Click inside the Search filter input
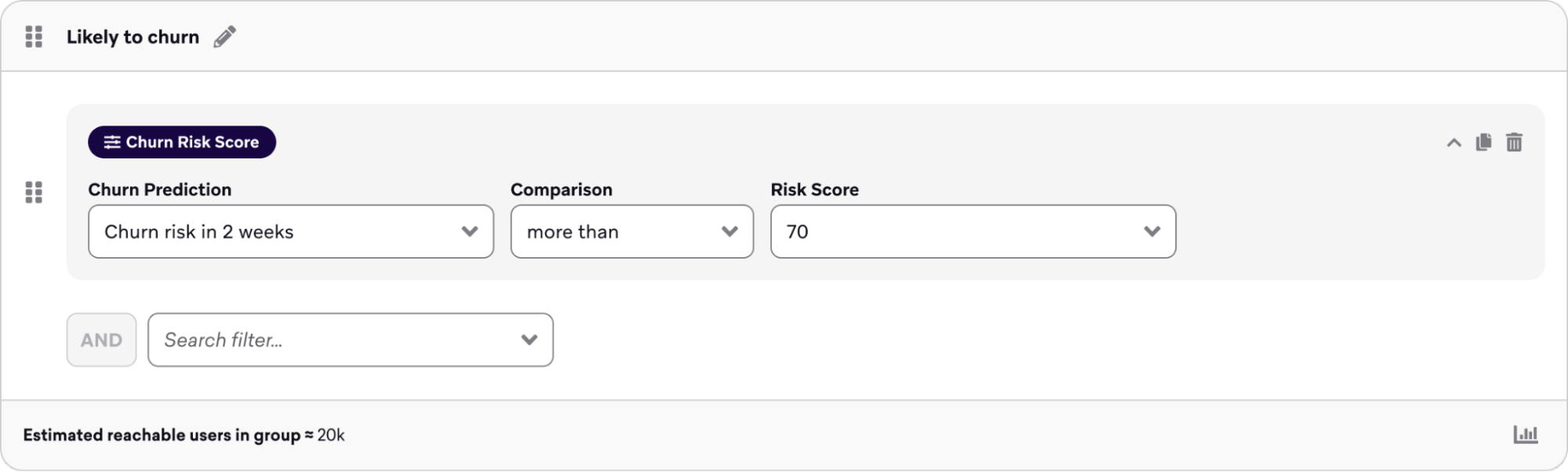This screenshot has width=1568, height=472. pyautogui.click(x=314, y=339)
